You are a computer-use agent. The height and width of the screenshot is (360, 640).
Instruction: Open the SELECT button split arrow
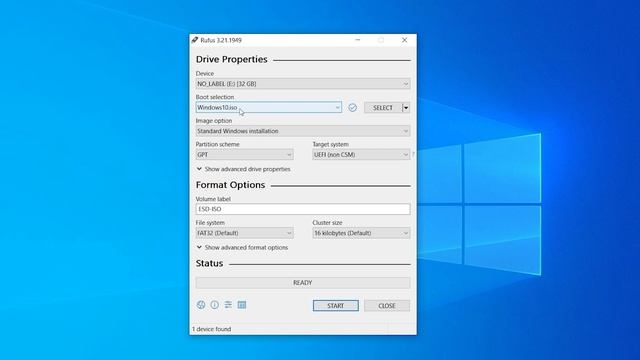(406, 108)
